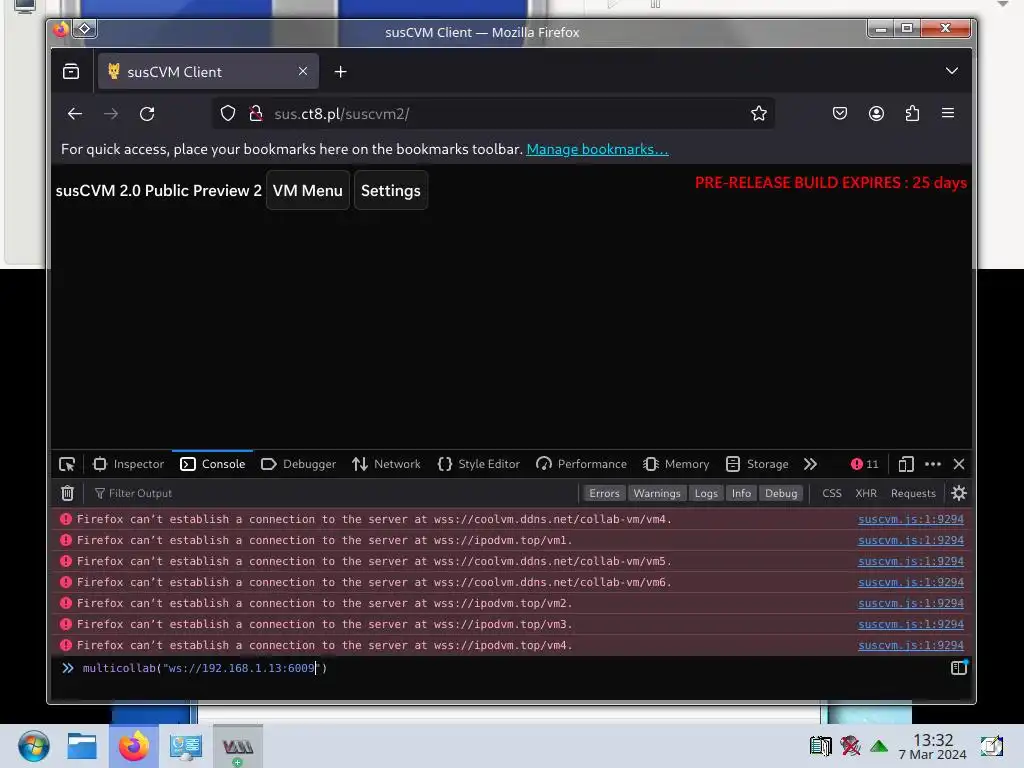Viewport: 1024px width, 768px height.
Task: Open the Network tab
Action: click(x=386, y=464)
